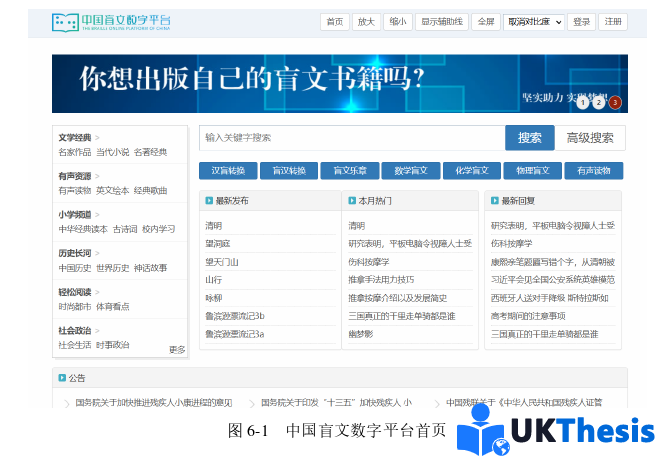Expand the 文学经典 category arrow
Image resolution: width=667 pixels, height=456 pixels.
coord(97,138)
